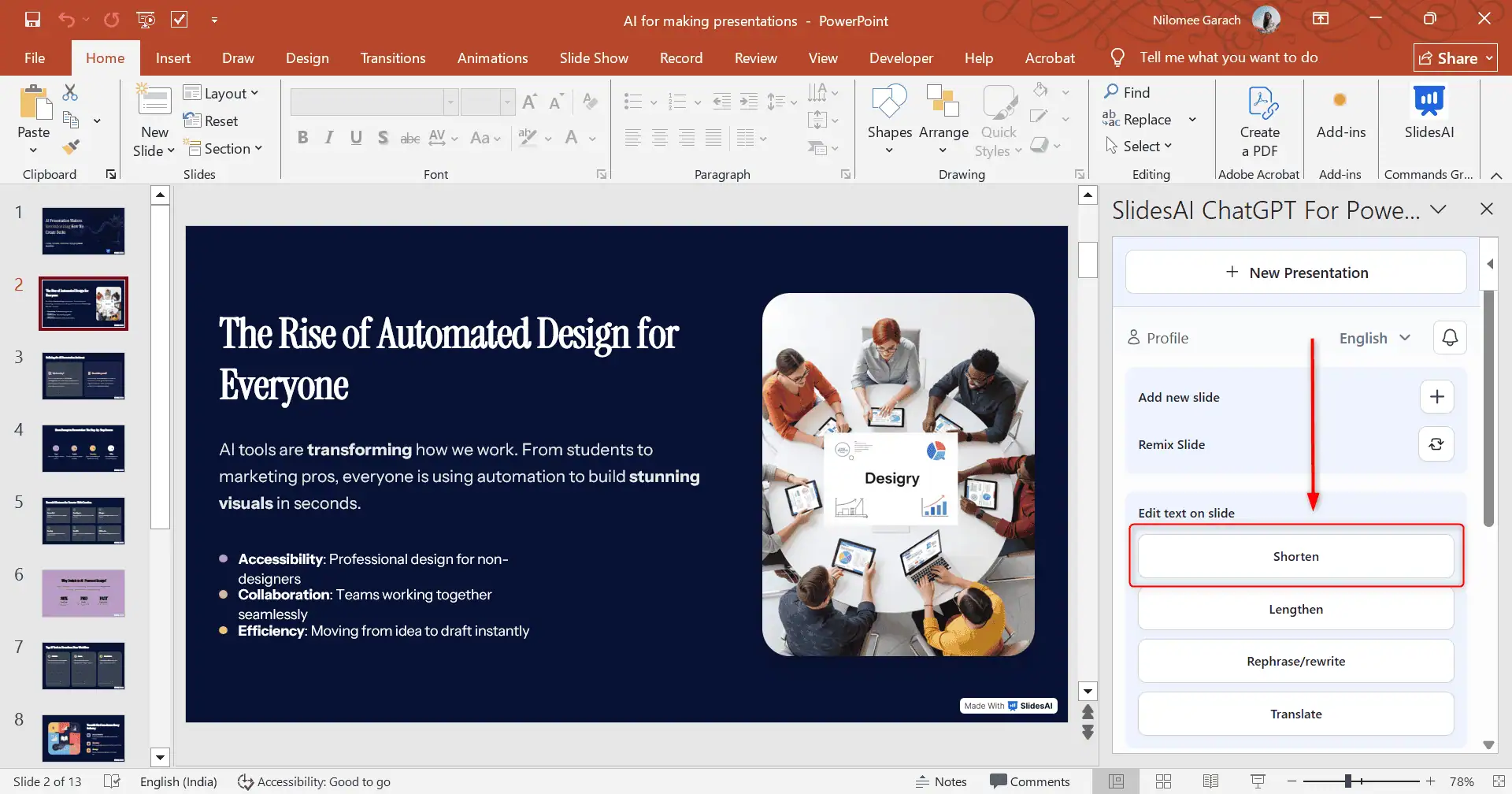This screenshot has height=794, width=1512.
Task: Open the File tab
Action: coord(35,58)
